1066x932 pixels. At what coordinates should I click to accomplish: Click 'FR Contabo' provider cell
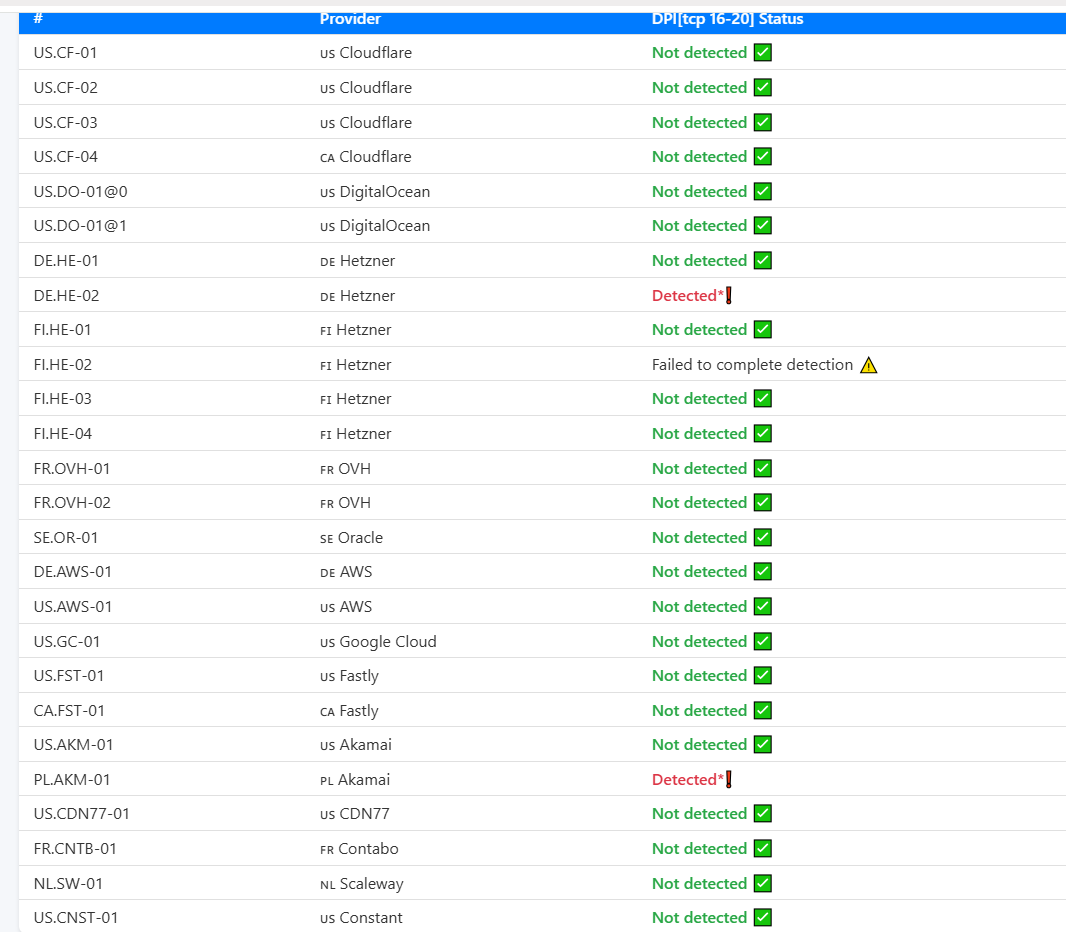tap(359, 848)
